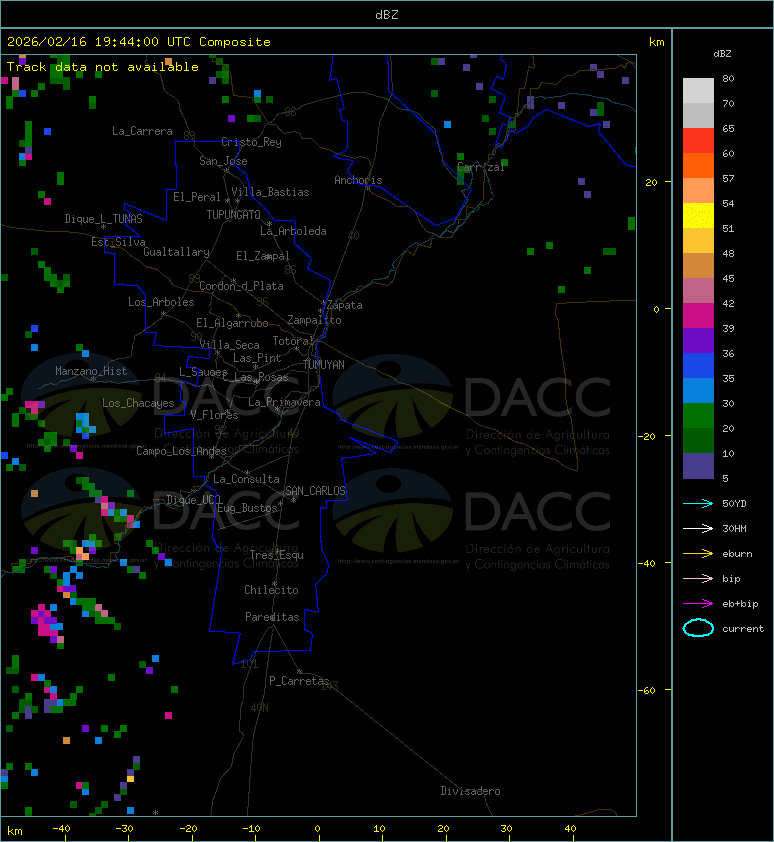
Task: Click the Chilecito location label
Action: pyautogui.click(x=271, y=590)
